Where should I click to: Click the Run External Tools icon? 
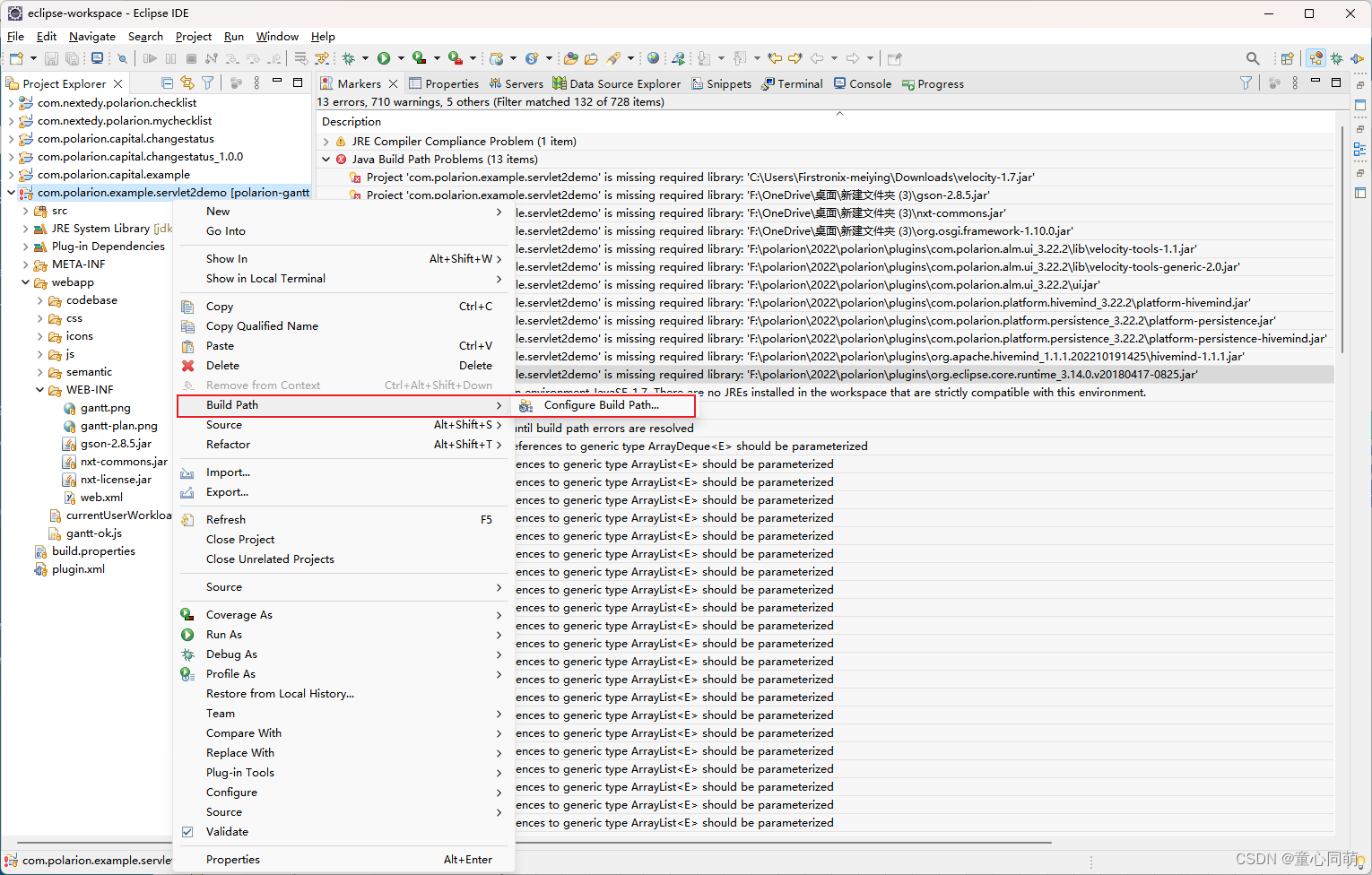click(x=456, y=58)
